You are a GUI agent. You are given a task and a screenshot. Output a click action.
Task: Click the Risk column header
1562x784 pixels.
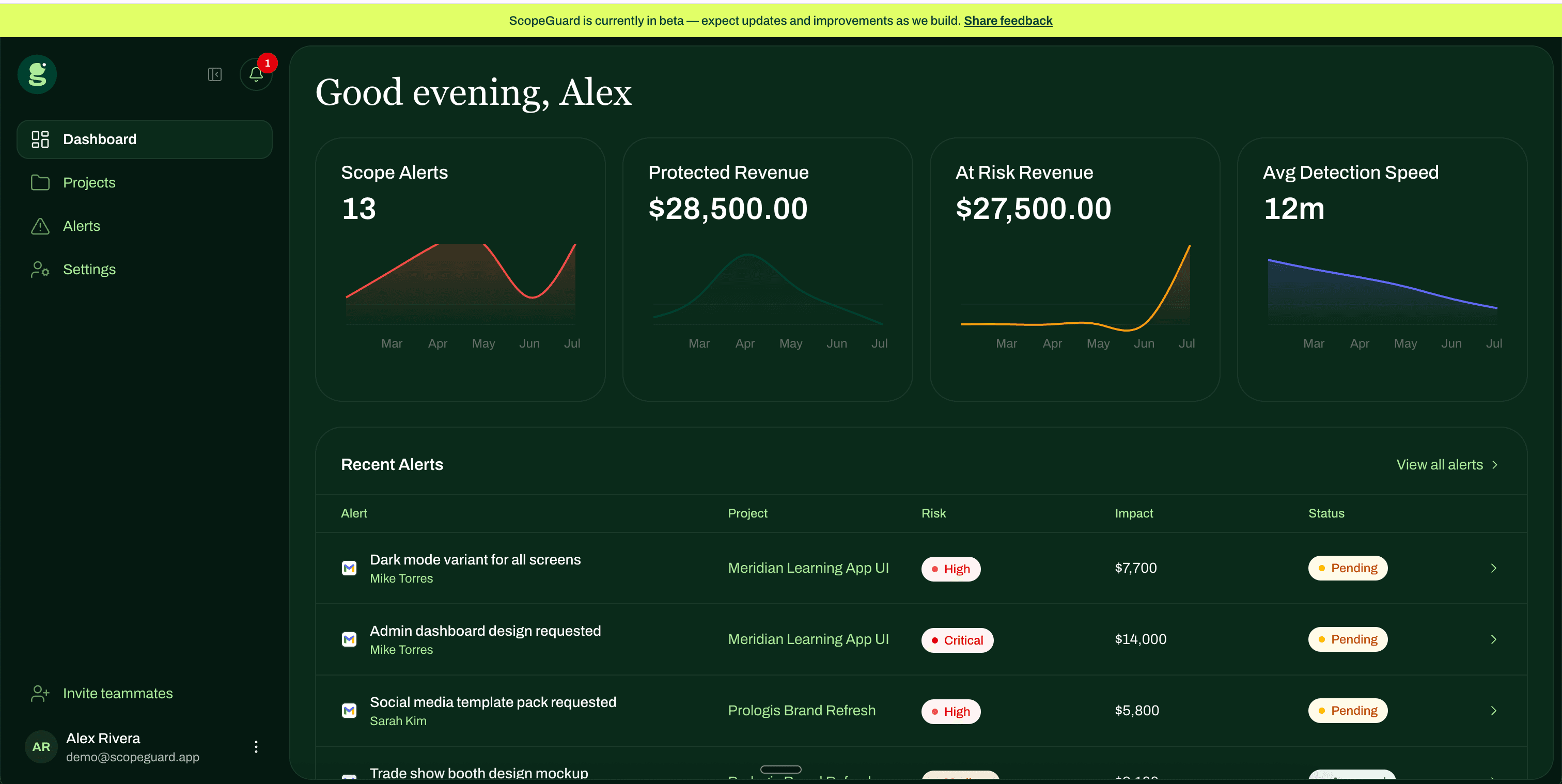(x=934, y=513)
